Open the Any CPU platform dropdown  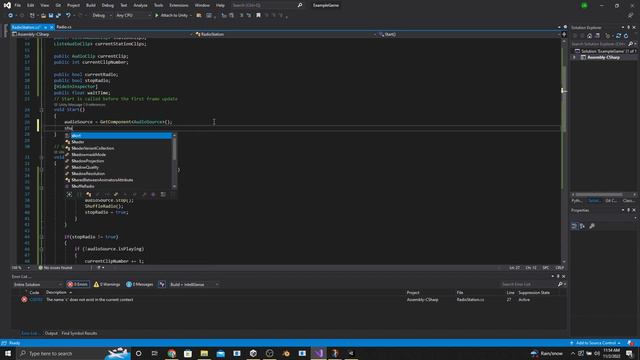click(x=133, y=16)
